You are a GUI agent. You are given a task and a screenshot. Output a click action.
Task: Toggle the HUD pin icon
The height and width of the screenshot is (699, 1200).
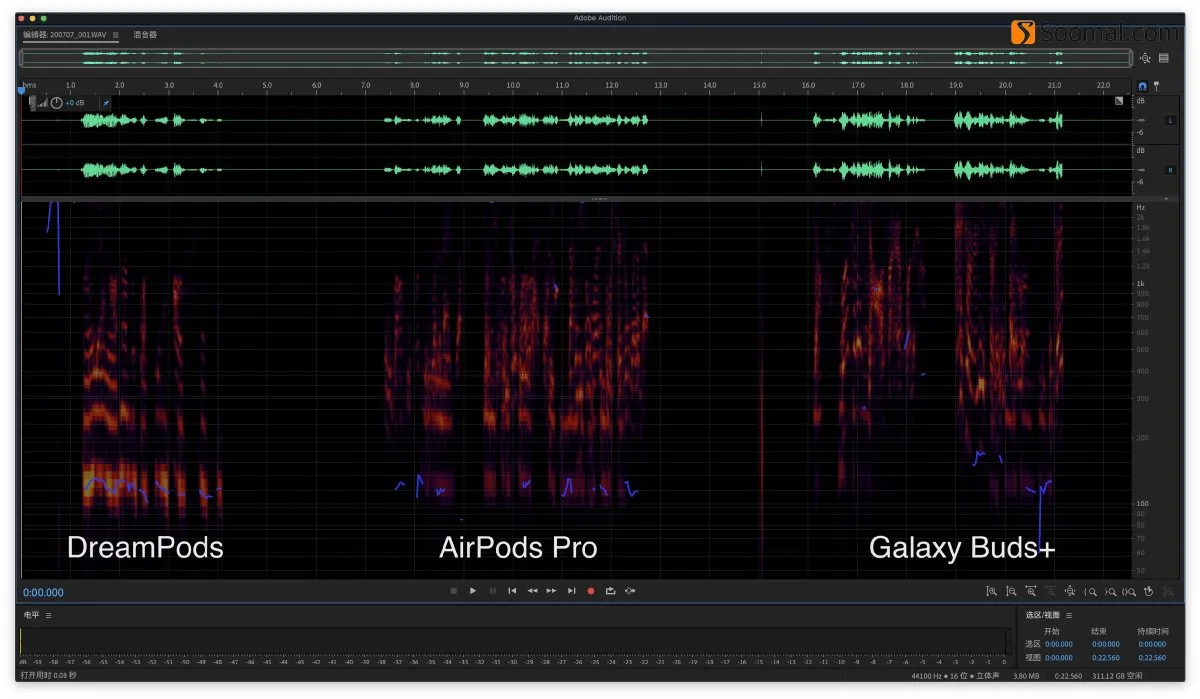[x=107, y=102]
